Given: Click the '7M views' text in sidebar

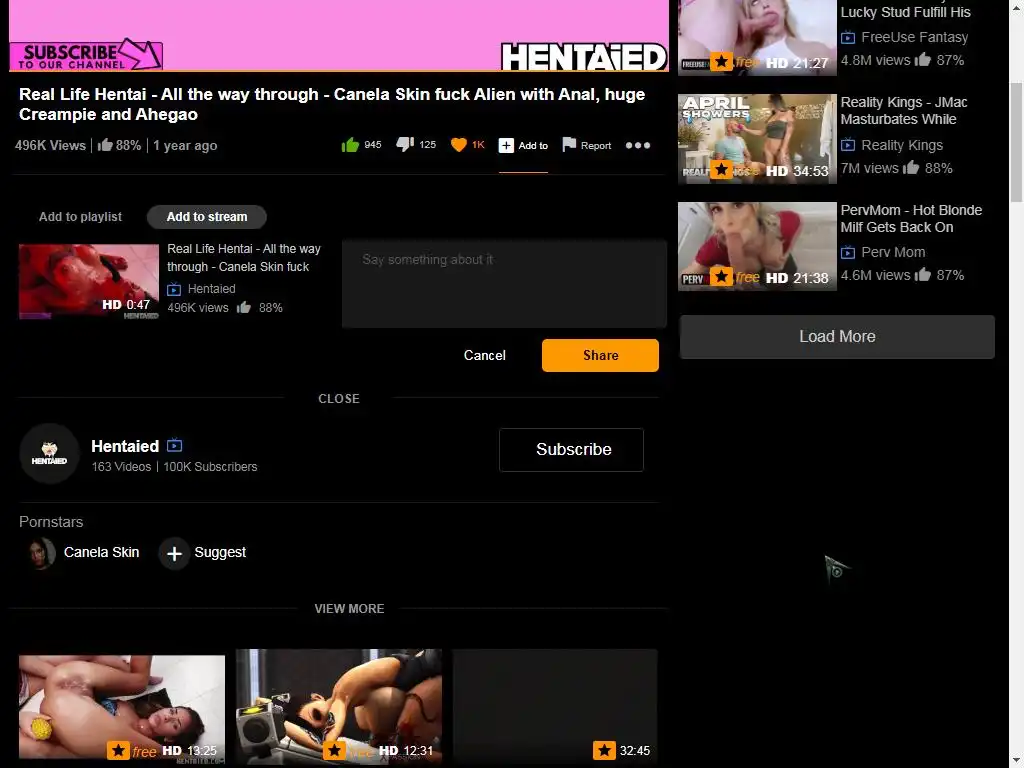Looking at the screenshot, I should point(869,168).
